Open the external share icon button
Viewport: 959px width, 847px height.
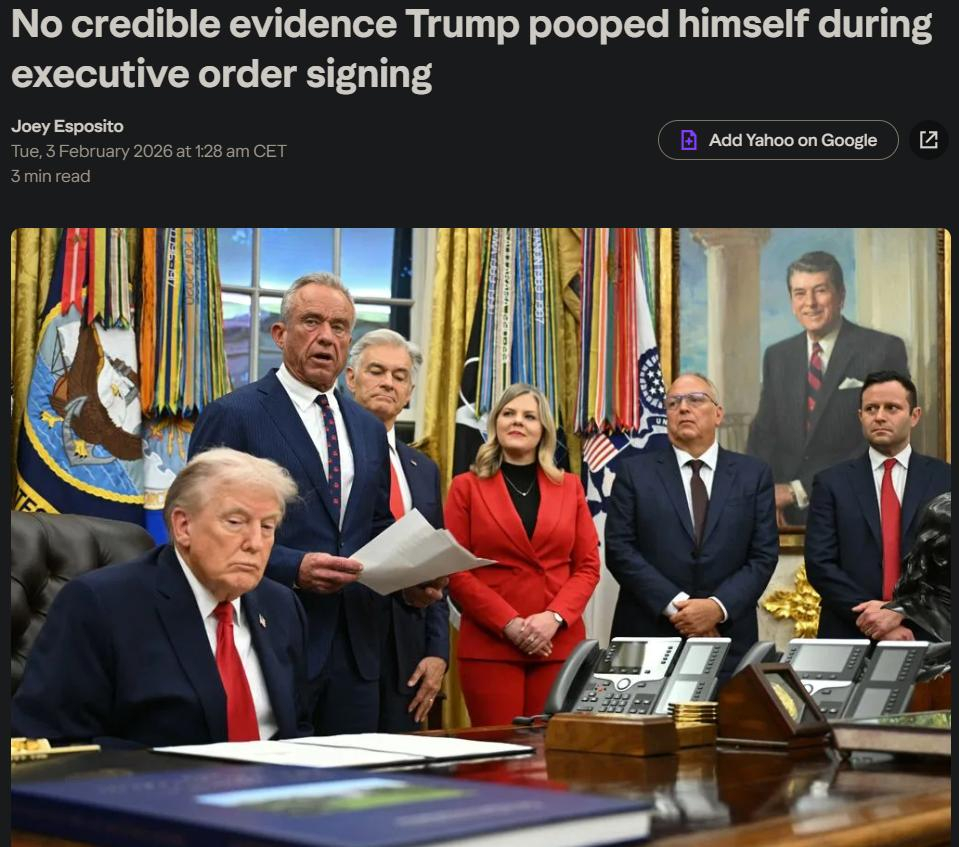[928, 140]
